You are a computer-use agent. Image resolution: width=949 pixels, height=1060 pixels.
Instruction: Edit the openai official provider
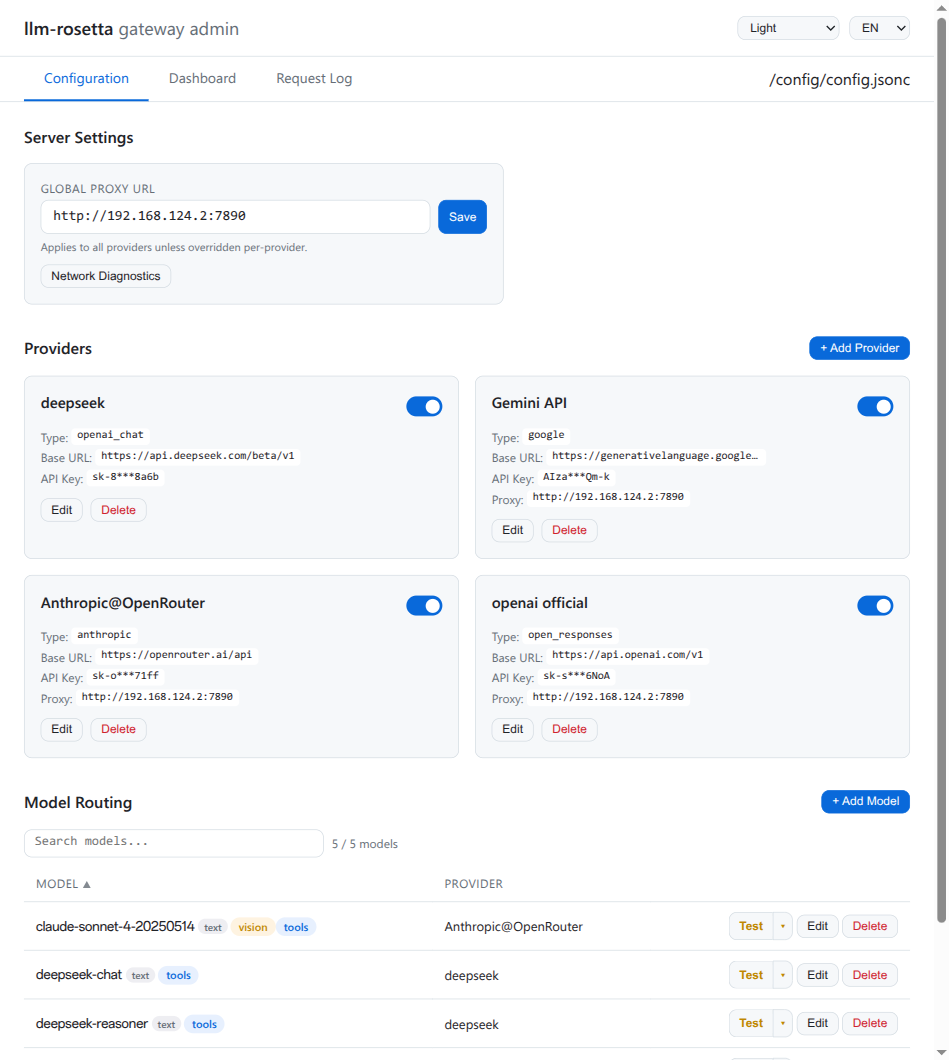512,729
